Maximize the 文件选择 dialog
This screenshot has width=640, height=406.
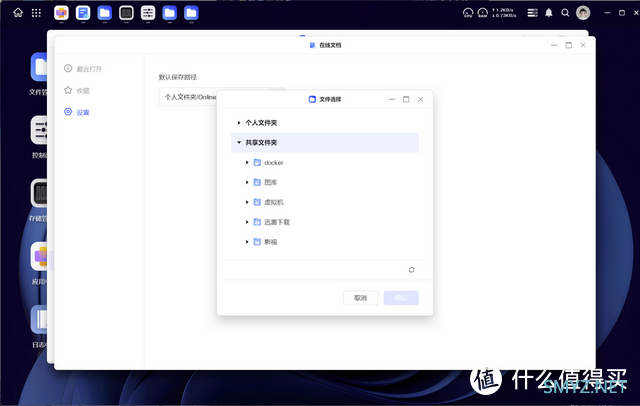click(x=406, y=99)
